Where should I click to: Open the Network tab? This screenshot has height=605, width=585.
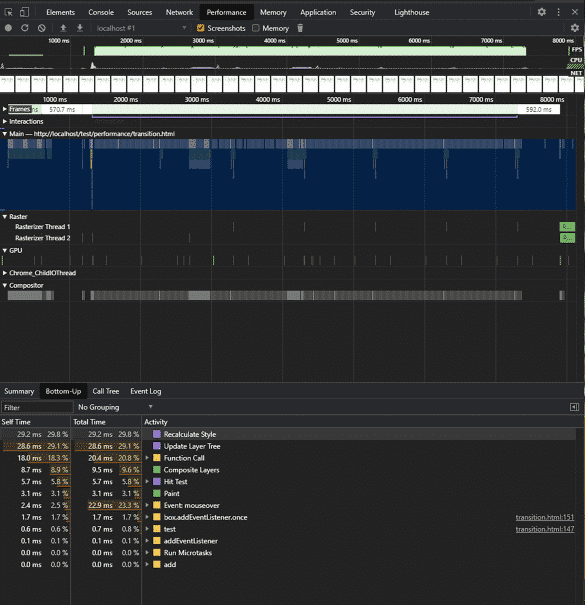coord(179,12)
